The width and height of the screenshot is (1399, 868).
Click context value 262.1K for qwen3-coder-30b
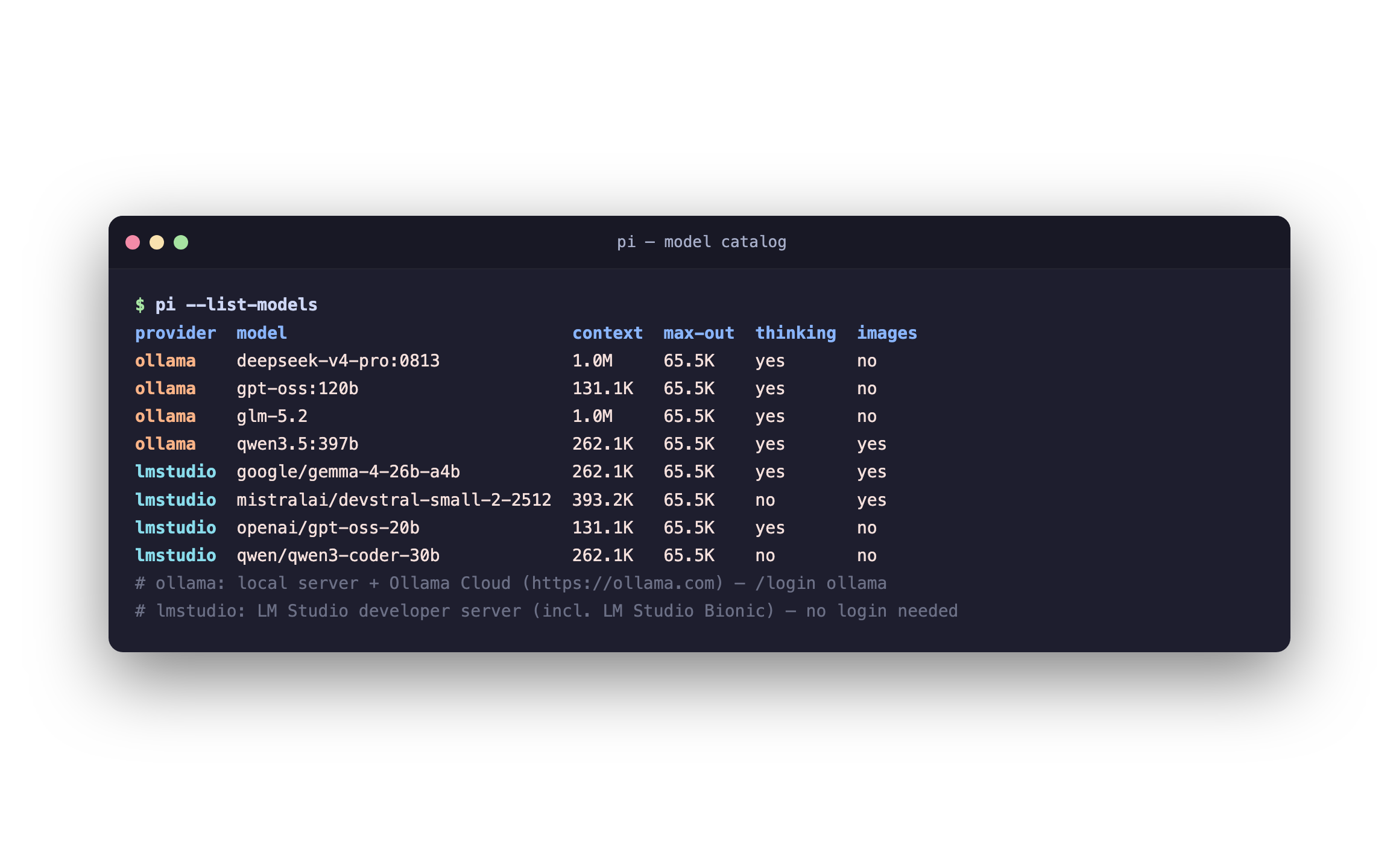coord(602,556)
